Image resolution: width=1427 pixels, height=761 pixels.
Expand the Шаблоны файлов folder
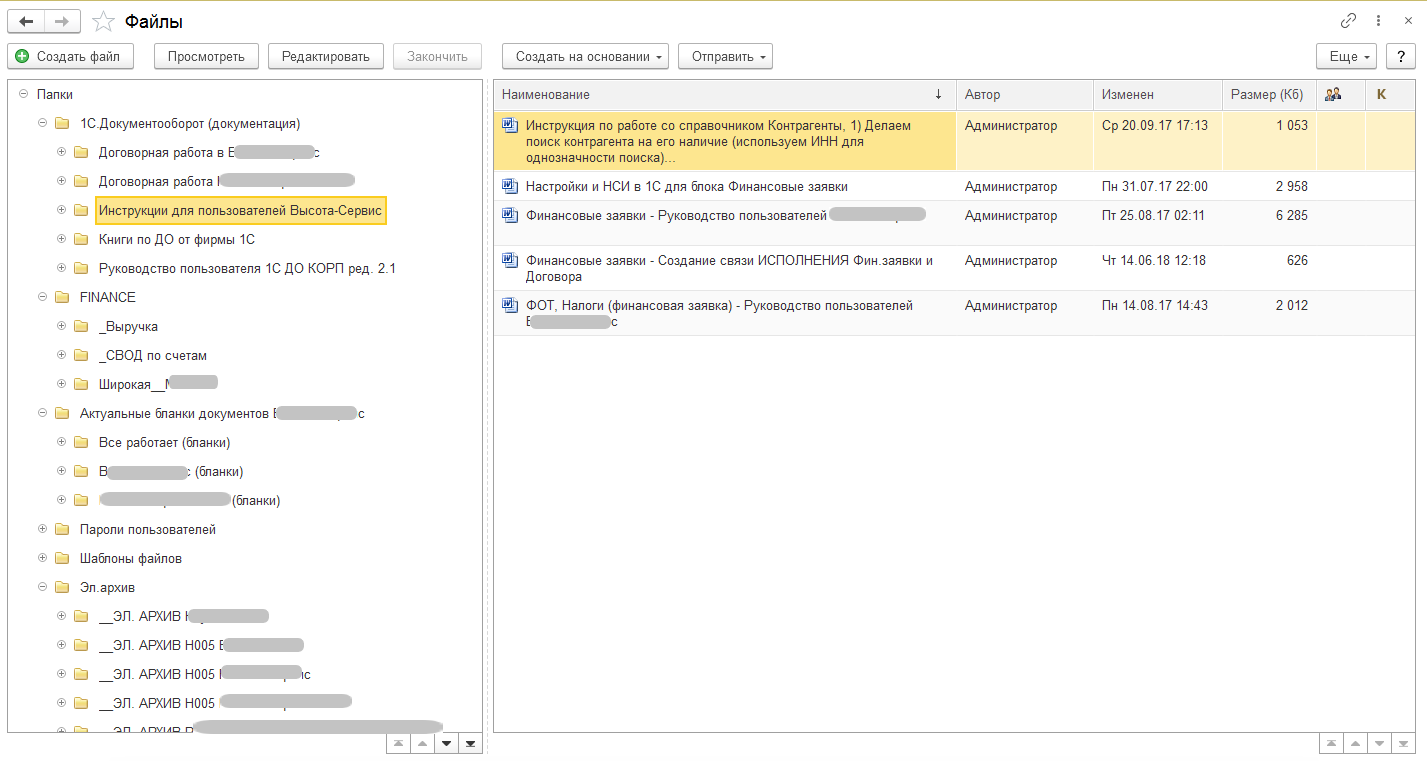pos(42,559)
